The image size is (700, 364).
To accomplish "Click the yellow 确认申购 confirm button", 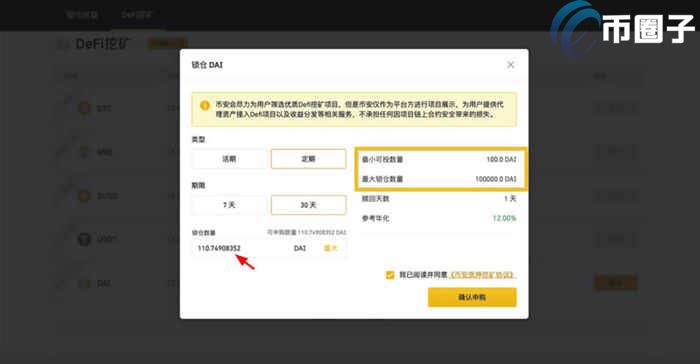I will point(472,297).
